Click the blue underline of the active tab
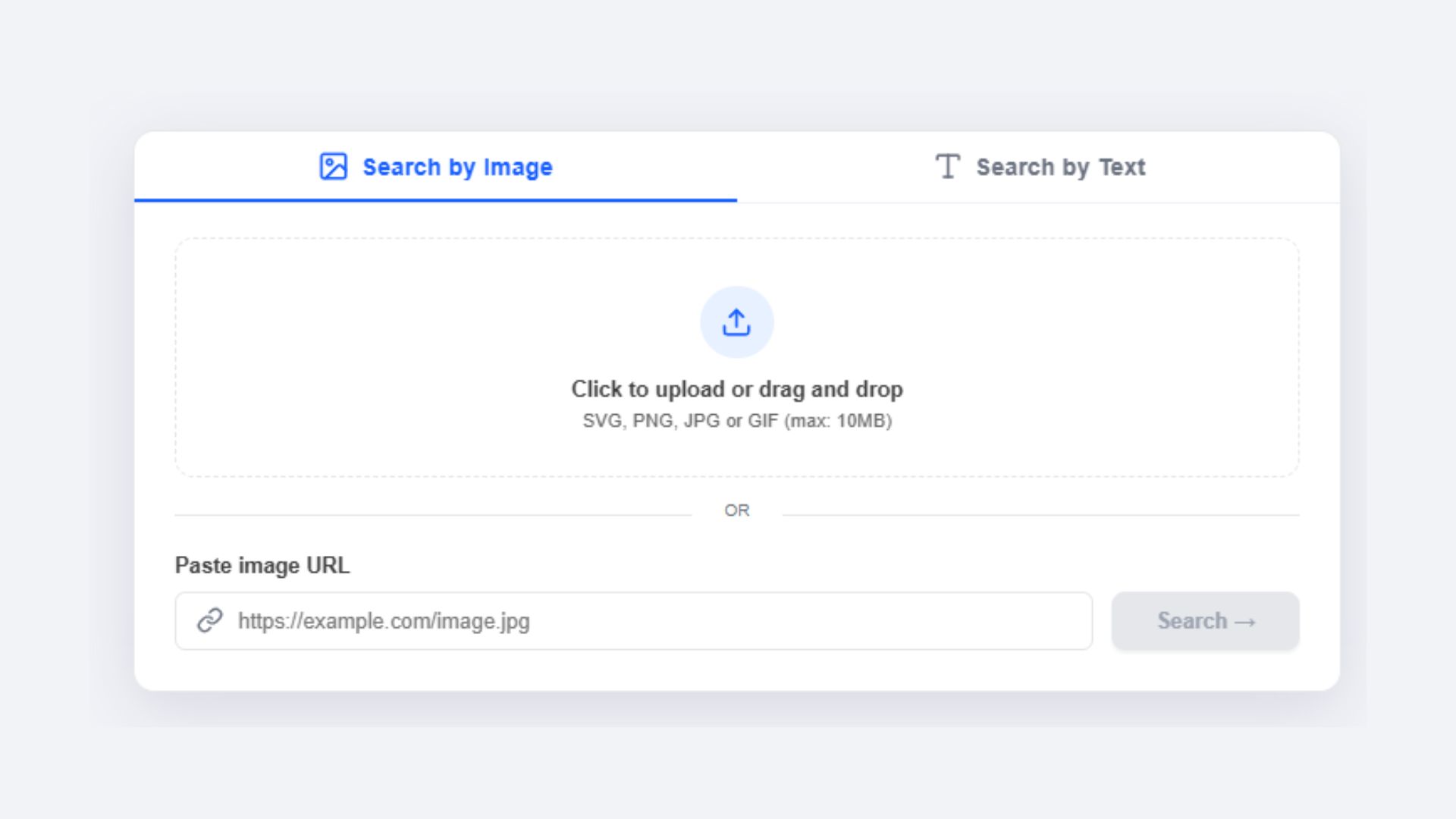This screenshot has width=1456, height=819. (x=435, y=200)
